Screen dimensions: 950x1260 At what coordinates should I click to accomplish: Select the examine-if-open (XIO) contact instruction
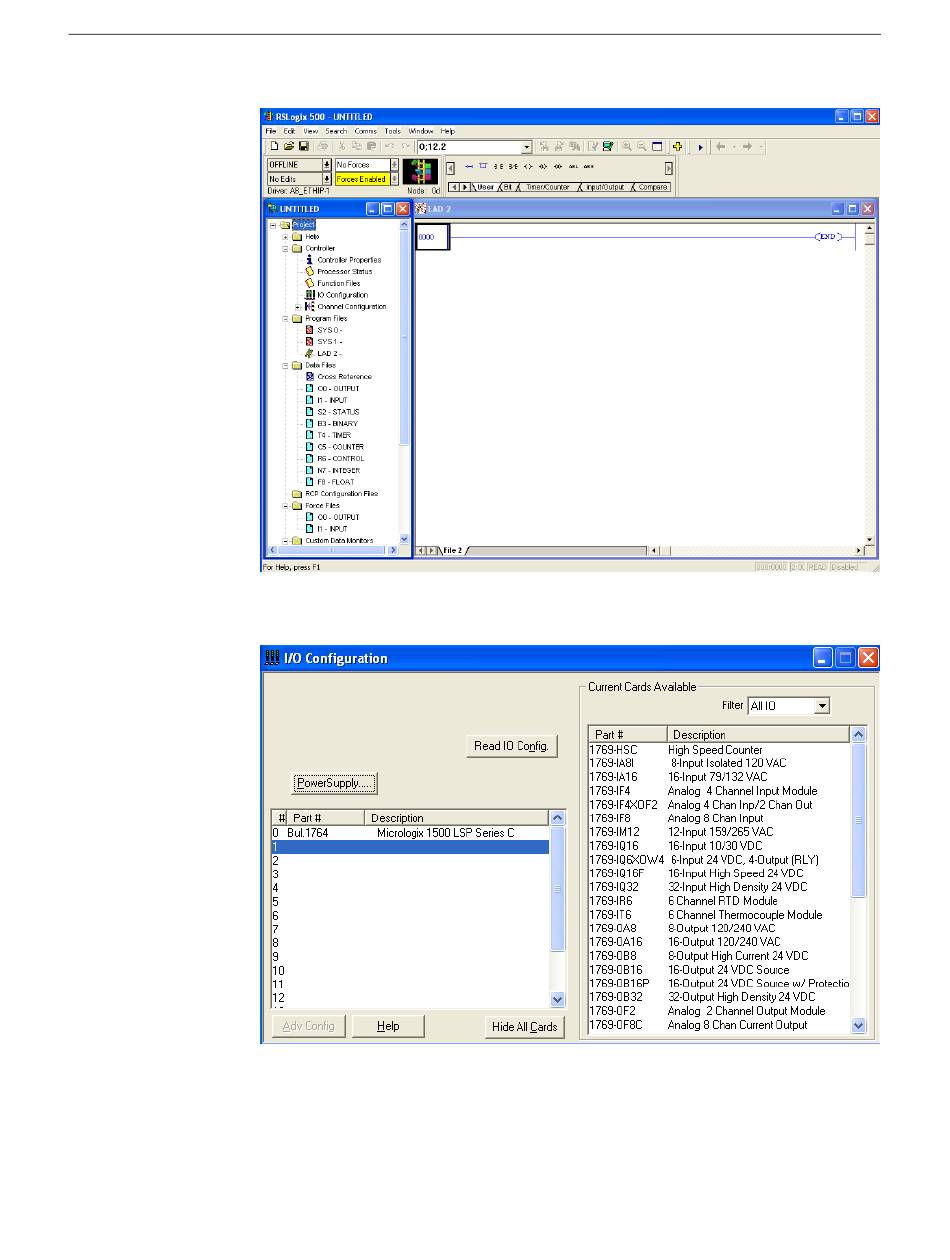[x=513, y=166]
